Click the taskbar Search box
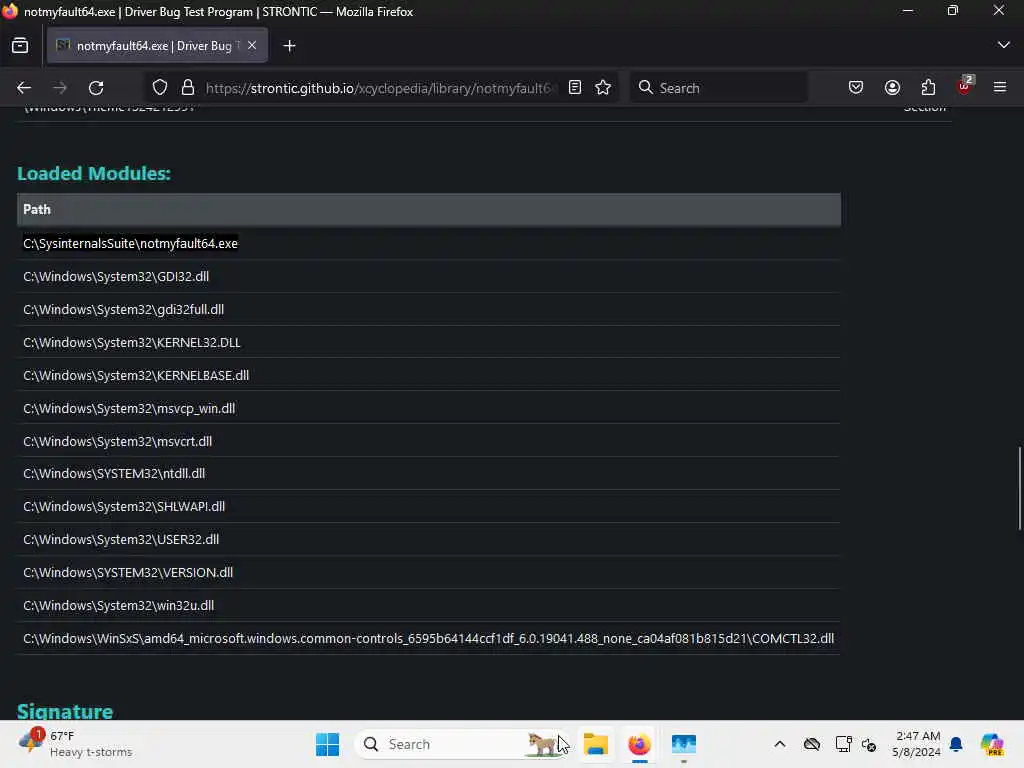Screen dimensions: 1024x768 [460, 744]
